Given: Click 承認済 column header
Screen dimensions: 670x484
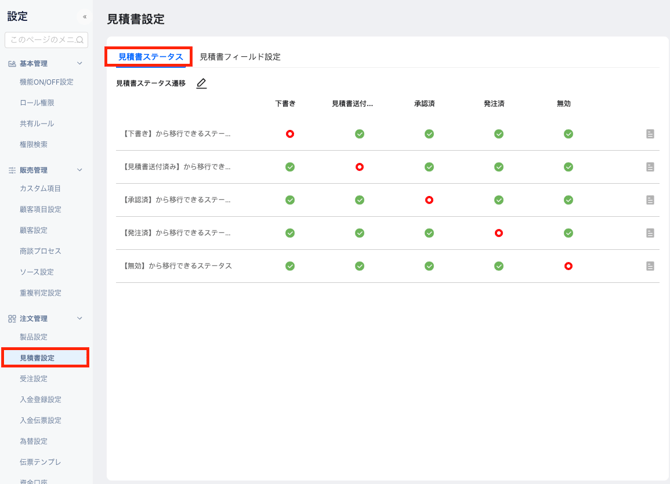Looking at the screenshot, I should pos(424,103).
